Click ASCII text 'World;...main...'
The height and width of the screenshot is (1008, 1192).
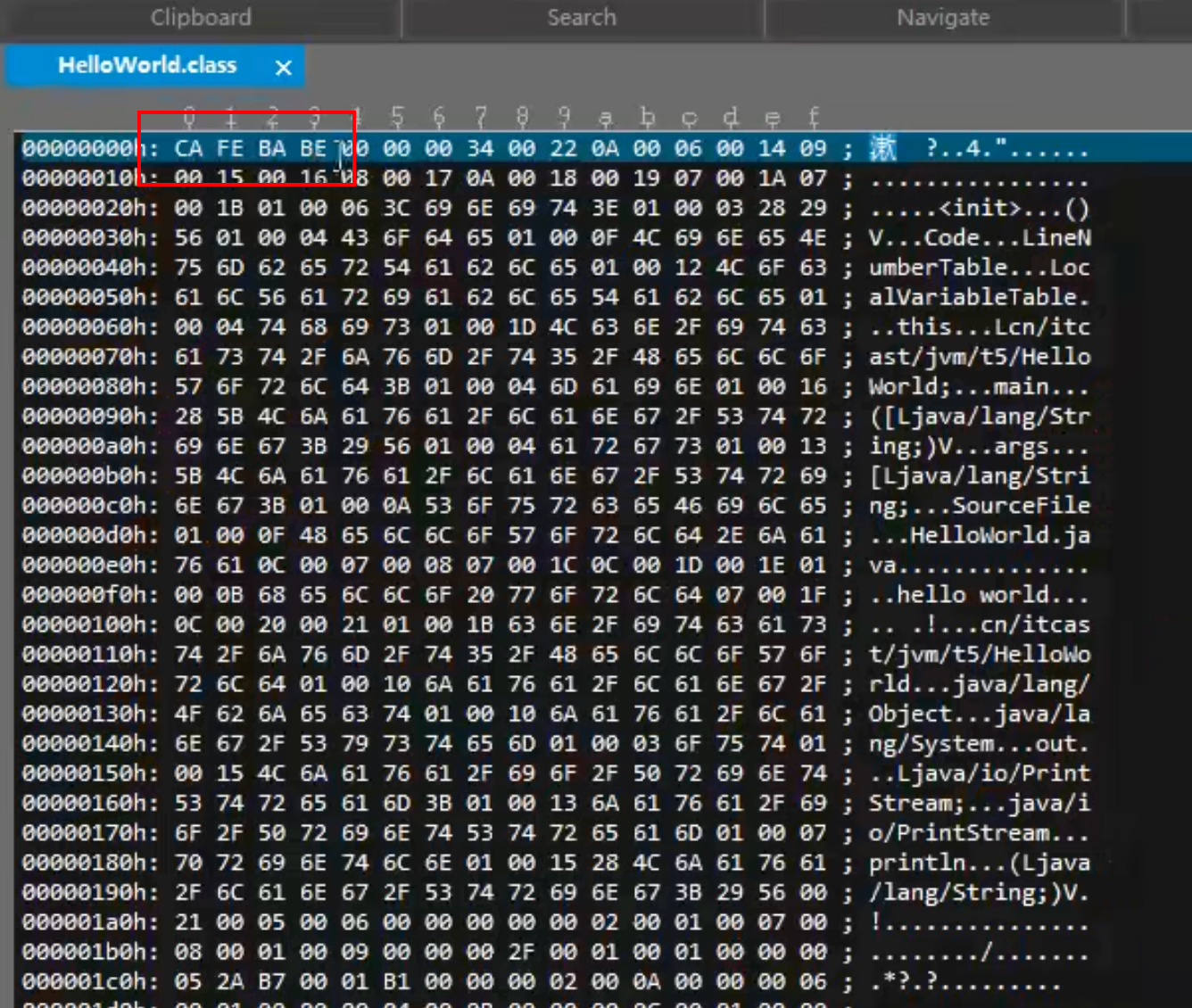pyautogui.click(x=980, y=386)
